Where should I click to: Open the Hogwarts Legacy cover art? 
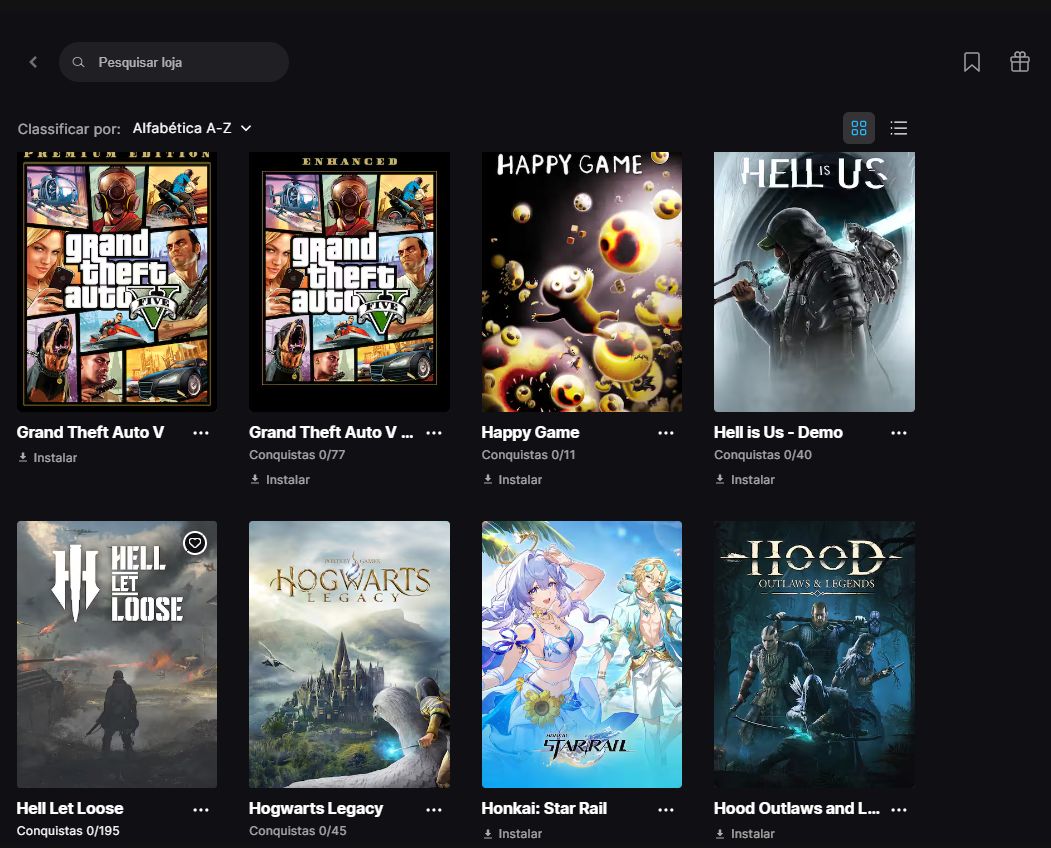349,654
